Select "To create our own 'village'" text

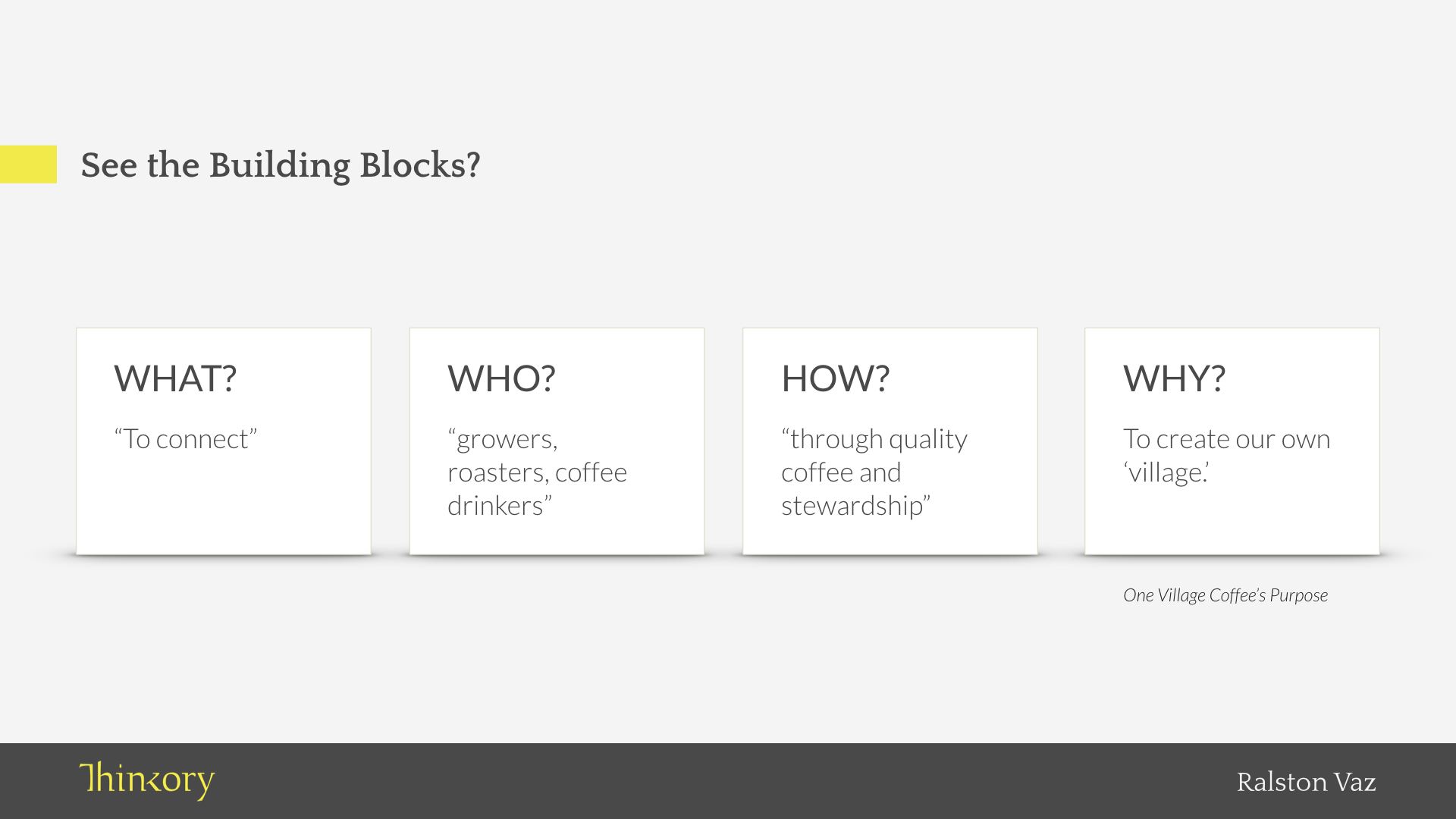pos(1226,456)
